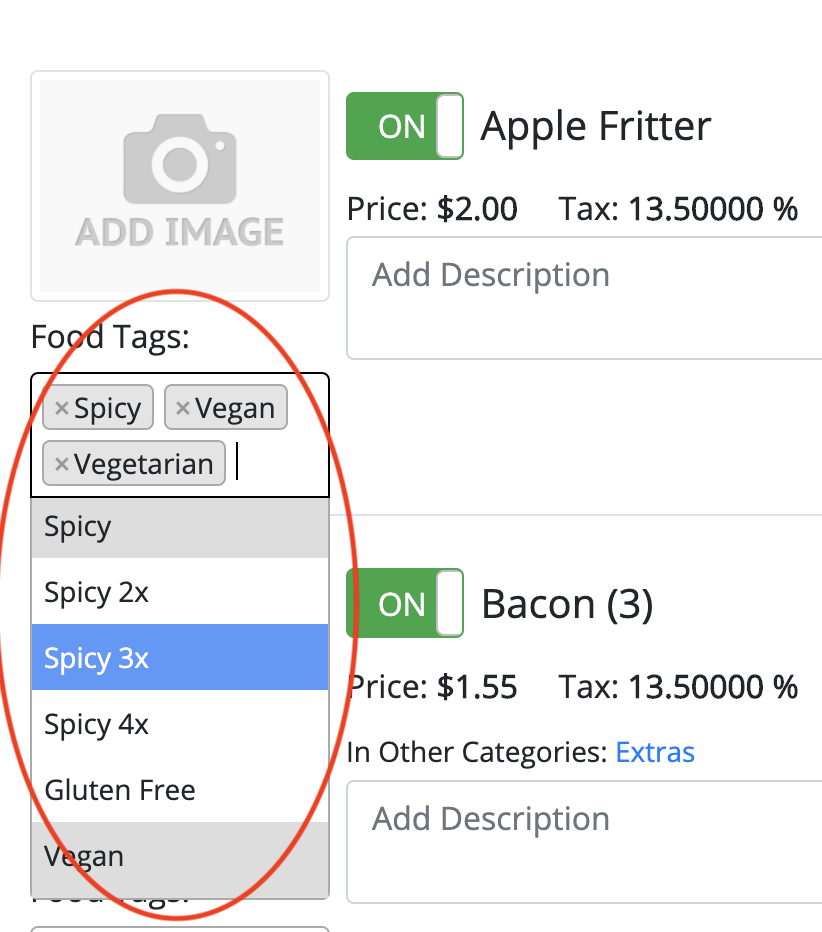
Task: Remove the Vegan tag using its × icon
Action: point(183,407)
